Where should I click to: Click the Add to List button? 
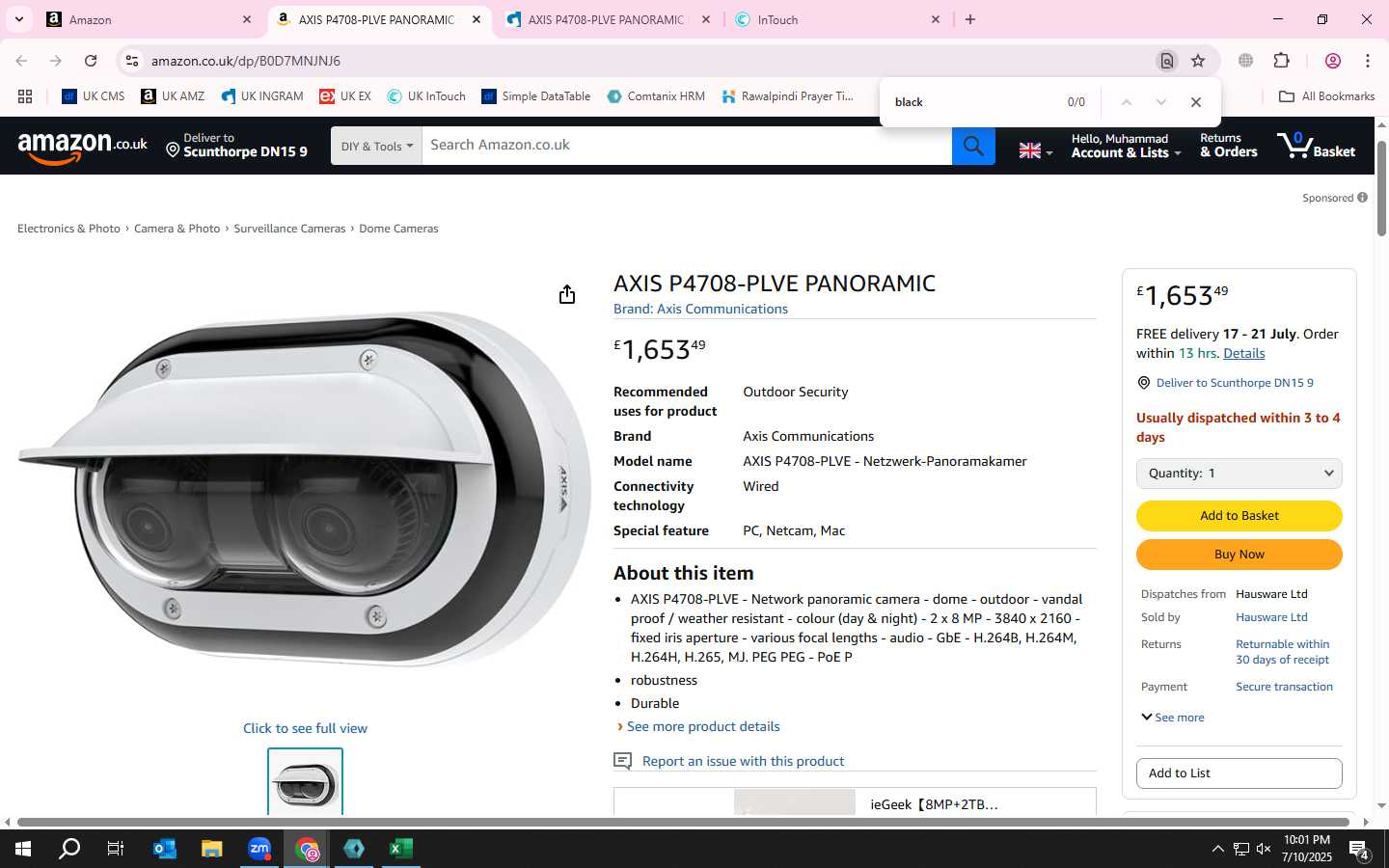1239,773
